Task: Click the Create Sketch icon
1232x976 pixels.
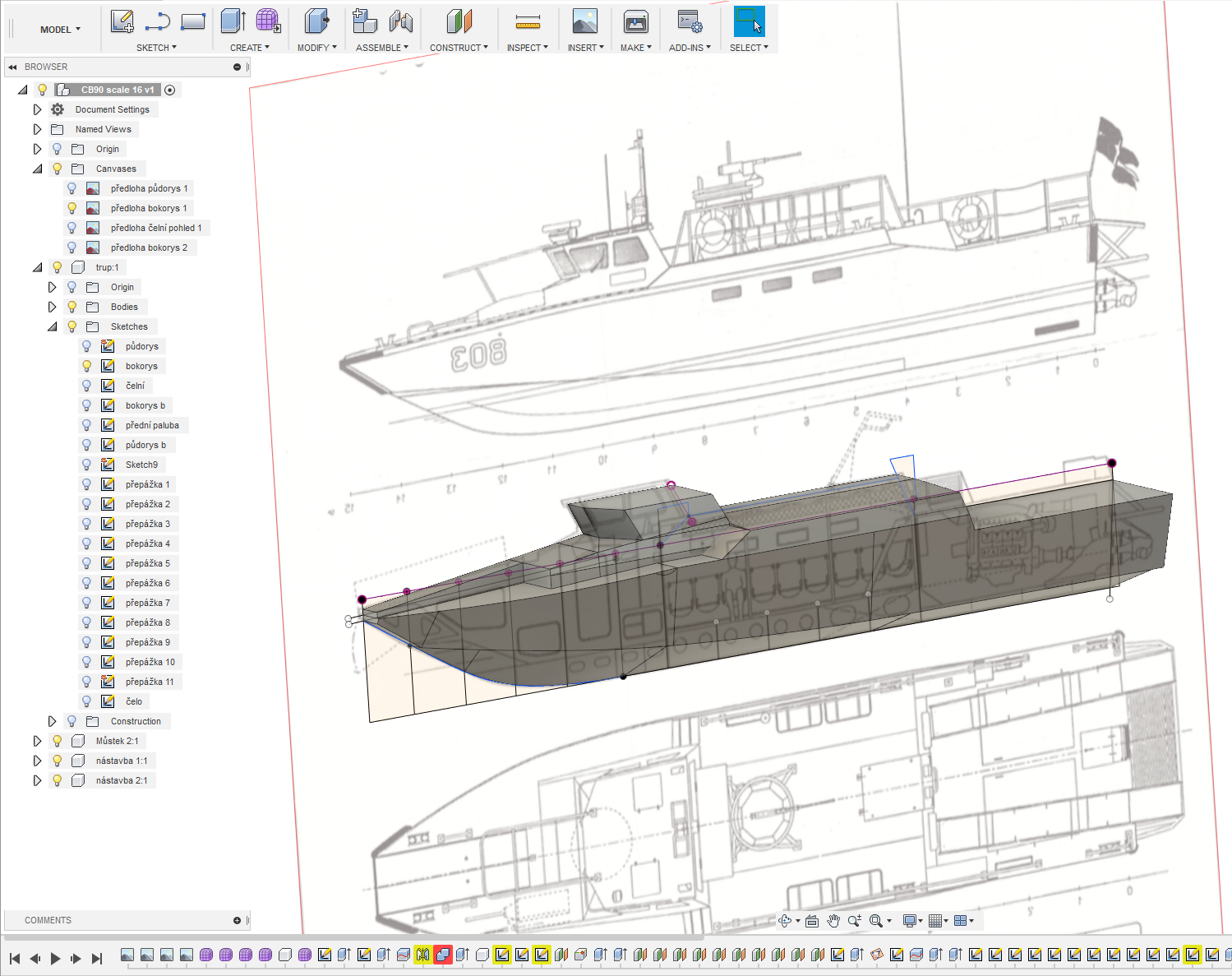Action: click(x=122, y=22)
